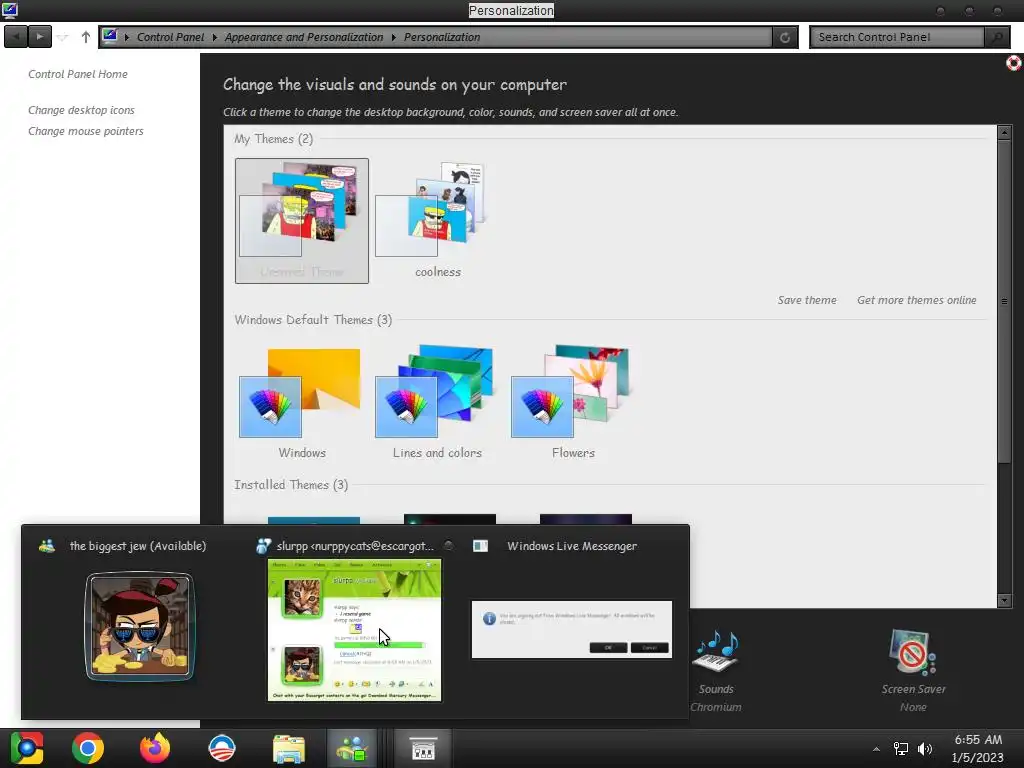This screenshot has height=768, width=1024.
Task: Click Appearance and Personalization breadcrumb
Action: pyautogui.click(x=304, y=37)
